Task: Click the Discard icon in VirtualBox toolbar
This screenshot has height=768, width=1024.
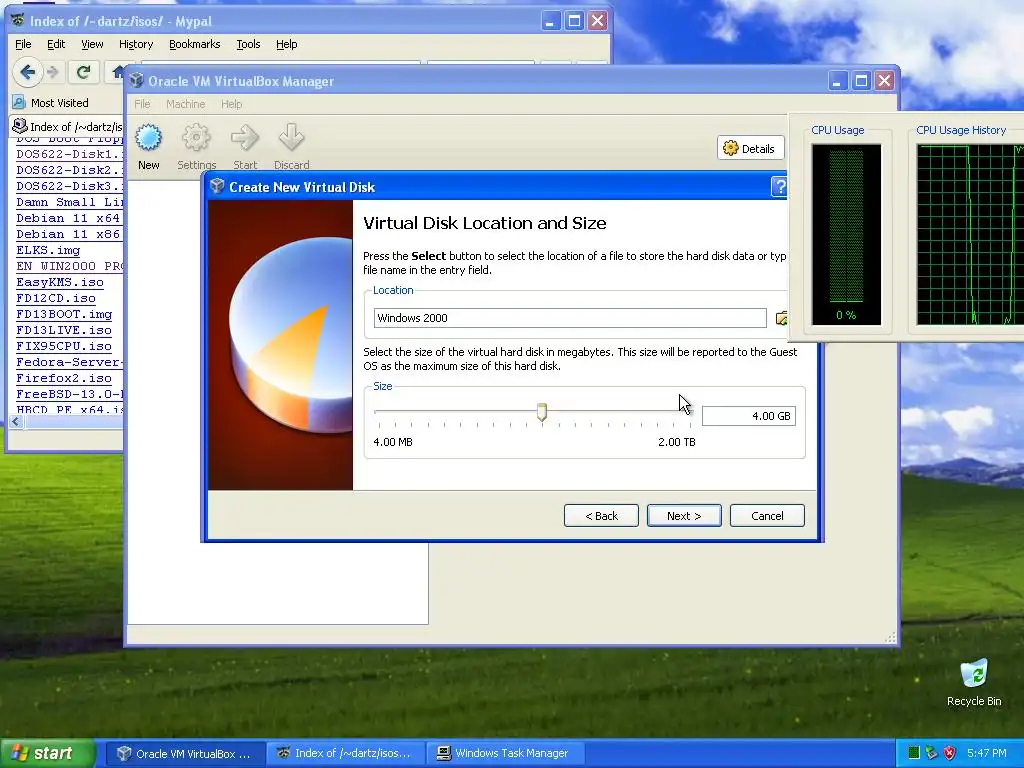Action: point(291,138)
